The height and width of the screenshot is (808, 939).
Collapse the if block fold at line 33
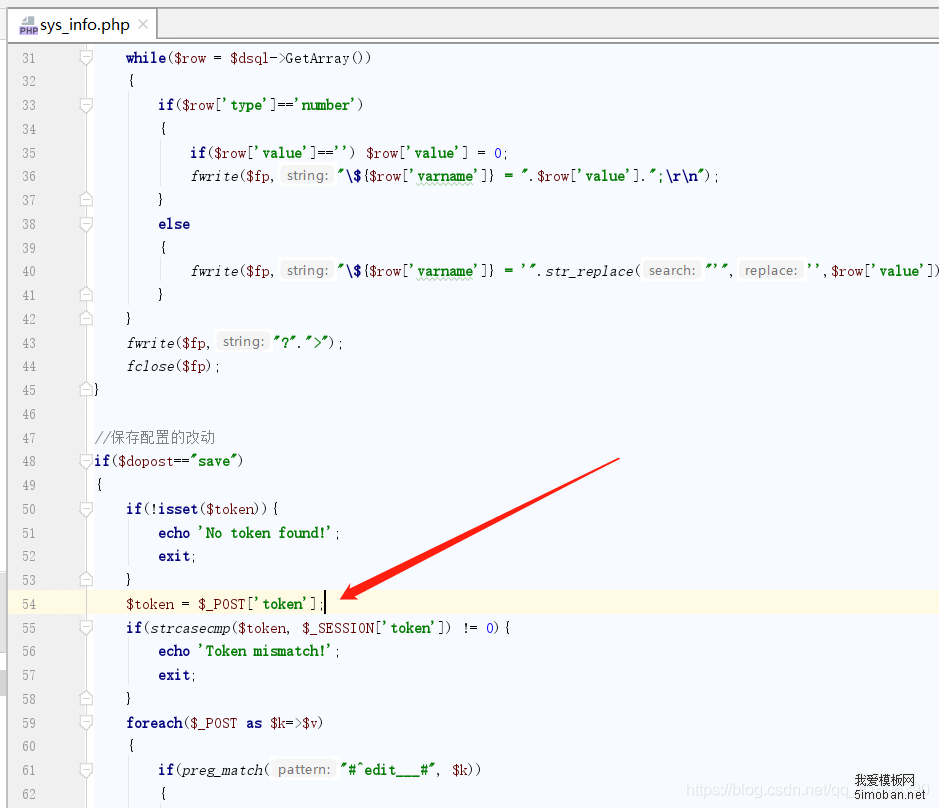(87, 105)
